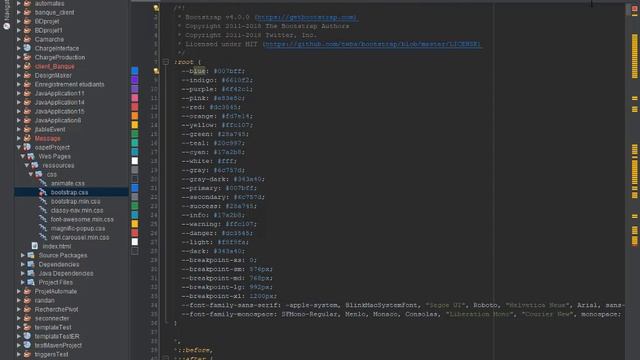This screenshot has height=360, width=640.
Task: Click the randan project icon
Action: [x=27, y=300]
